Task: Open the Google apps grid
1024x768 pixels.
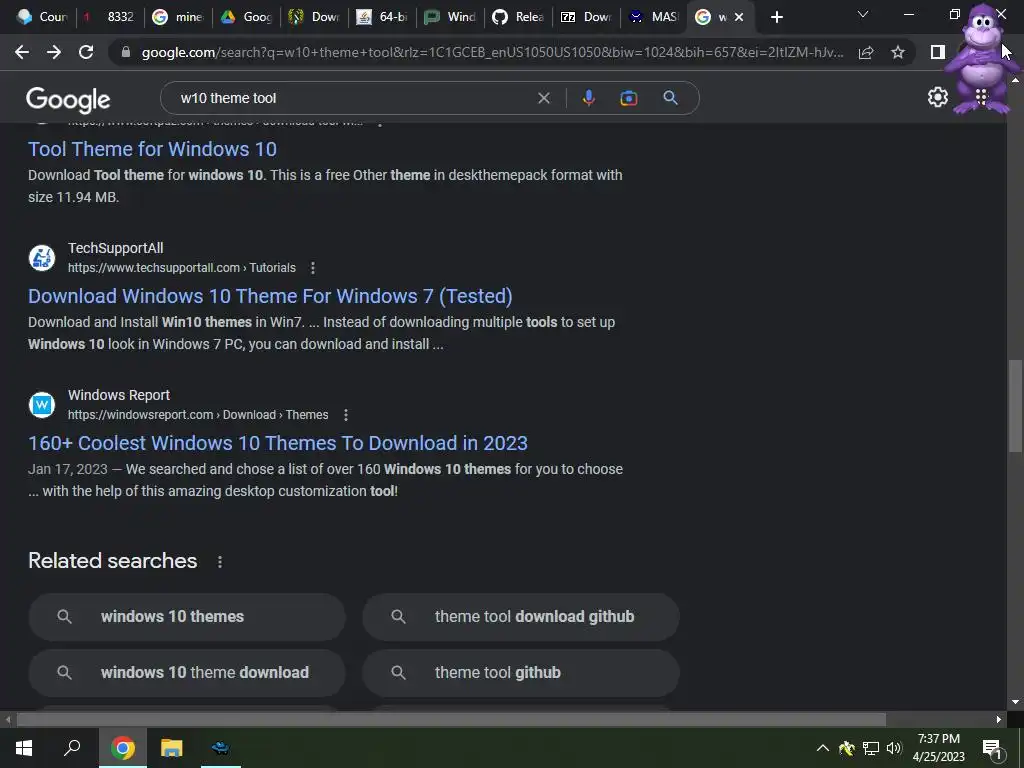Action: (x=981, y=97)
